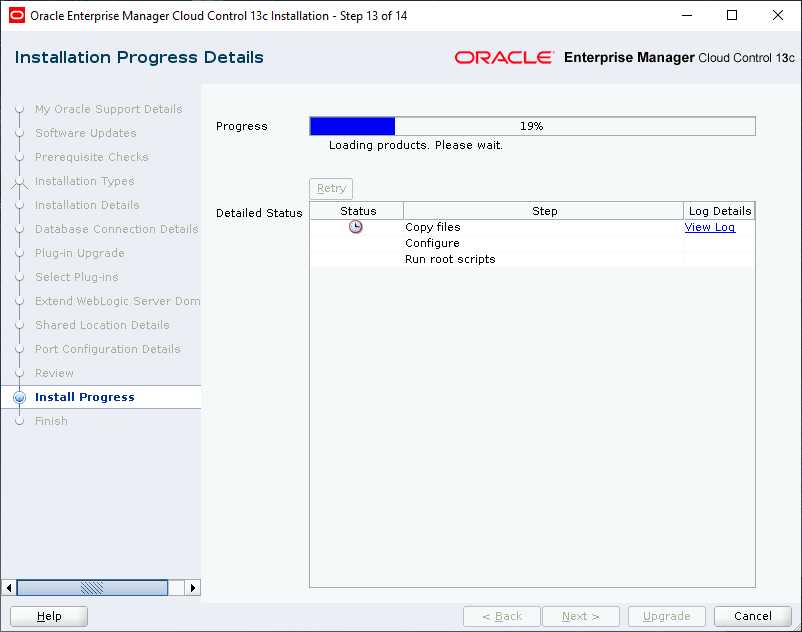Screen dimensions: 802x632
Task: Click the Status column header
Action: coord(357,211)
